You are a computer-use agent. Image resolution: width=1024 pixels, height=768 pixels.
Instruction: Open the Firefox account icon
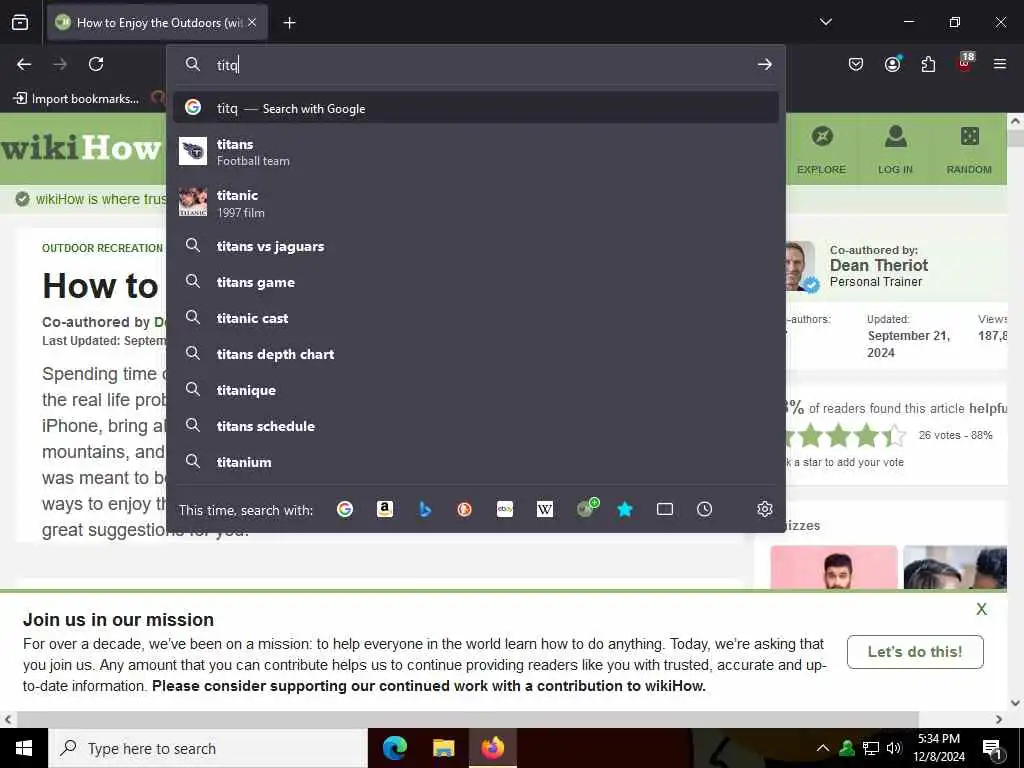[x=892, y=64]
